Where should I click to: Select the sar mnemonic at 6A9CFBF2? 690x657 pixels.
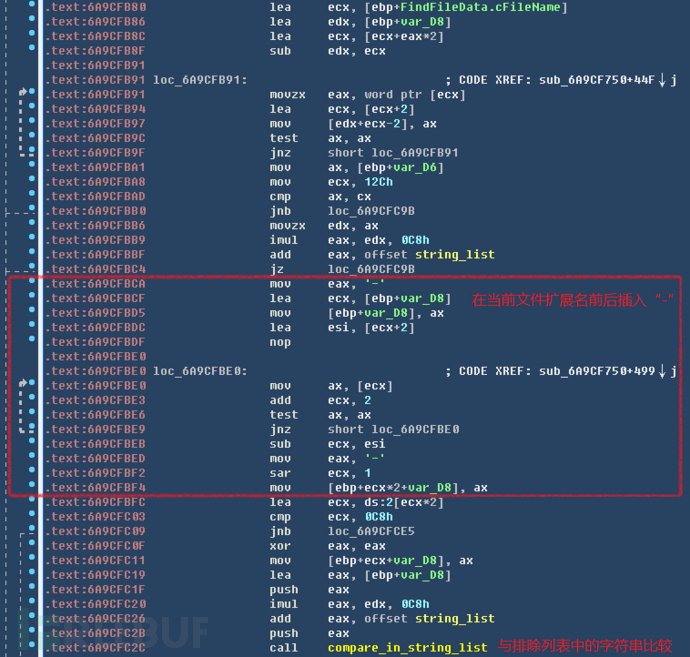(280, 473)
